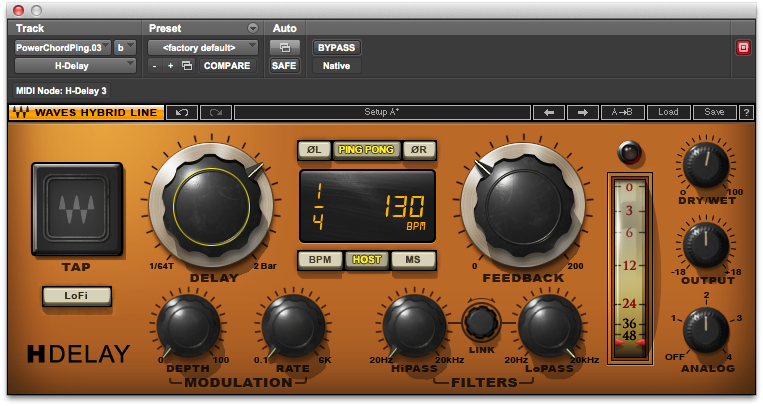The height and width of the screenshot is (406, 763).
Task: Click the output level meter
Action: (629, 268)
